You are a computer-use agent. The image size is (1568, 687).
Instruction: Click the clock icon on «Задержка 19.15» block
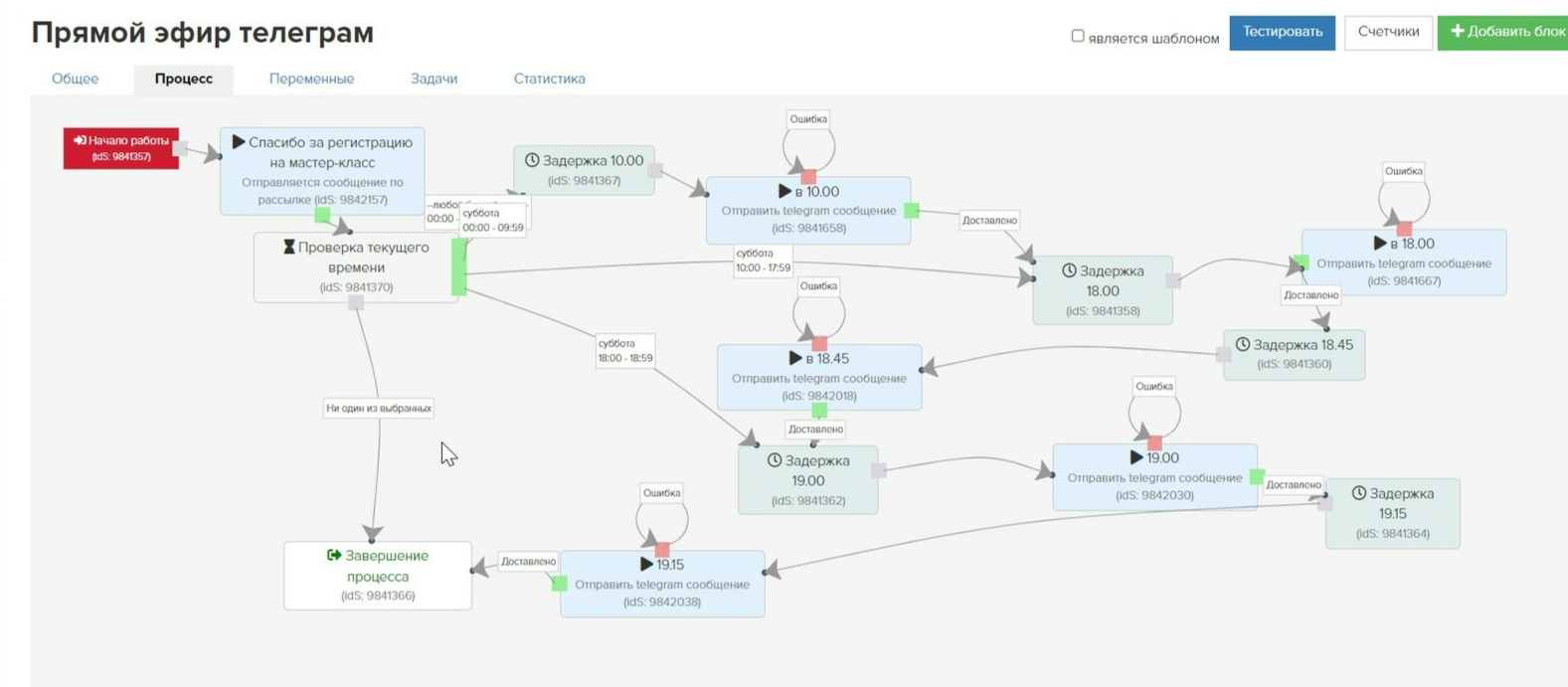[x=1359, y=493]
